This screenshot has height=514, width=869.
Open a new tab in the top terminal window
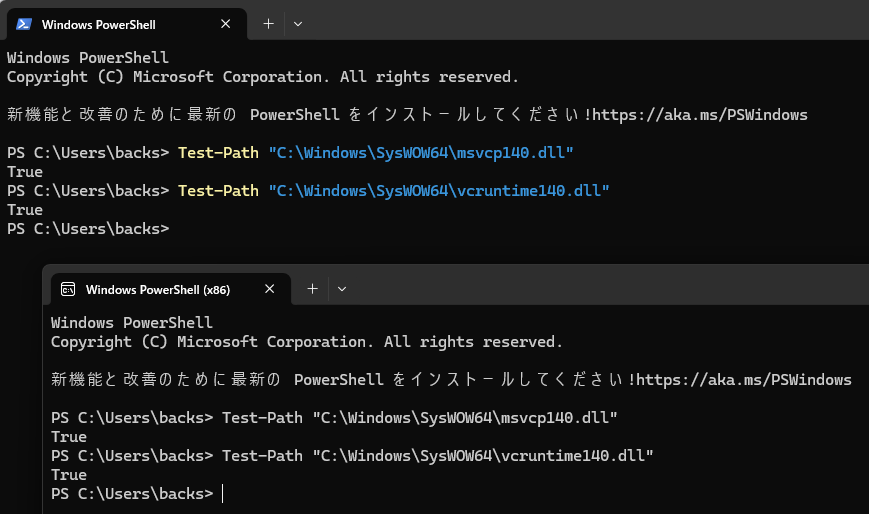[268, 24]
